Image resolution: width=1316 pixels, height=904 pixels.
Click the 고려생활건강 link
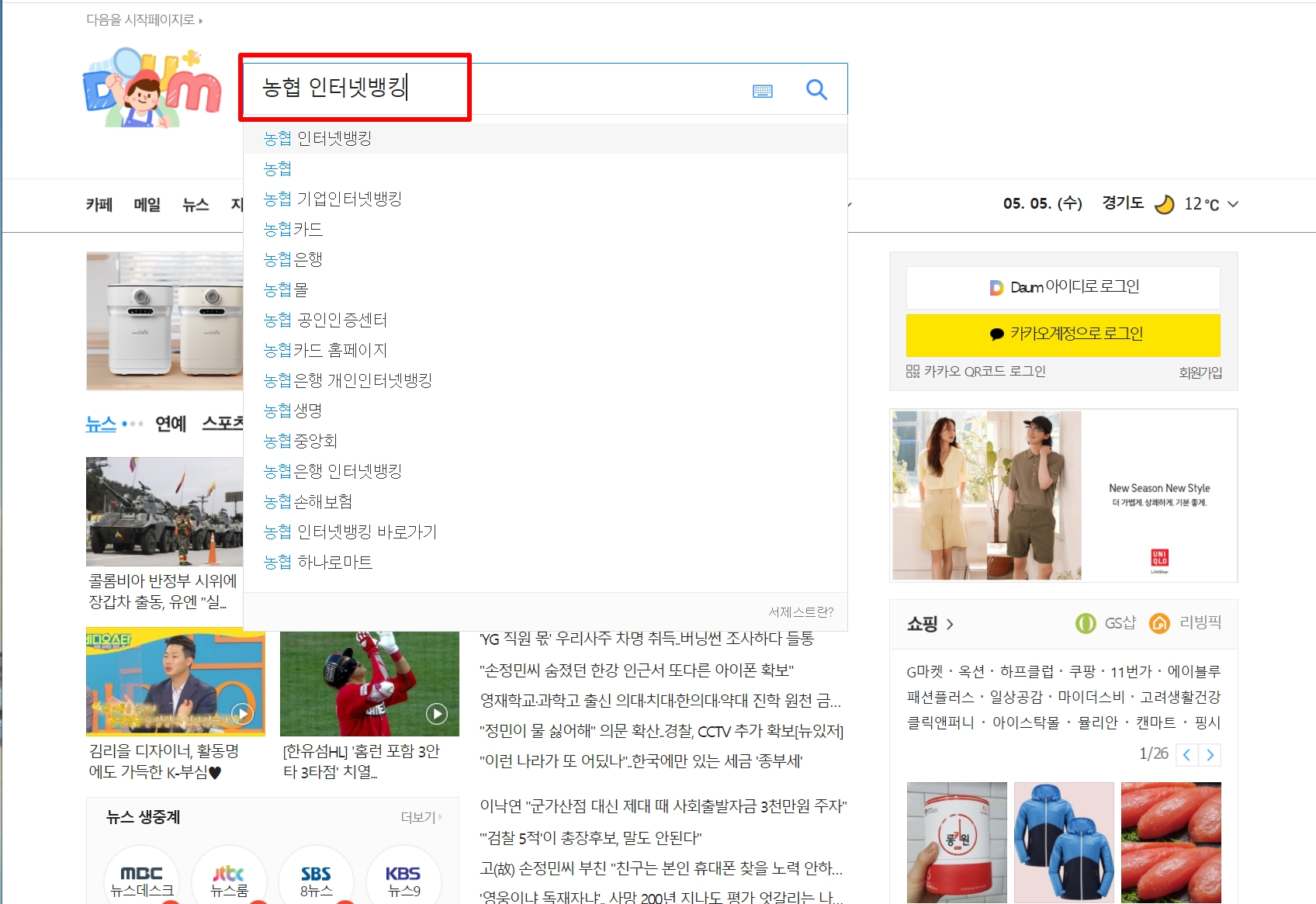coord(1179,698)
